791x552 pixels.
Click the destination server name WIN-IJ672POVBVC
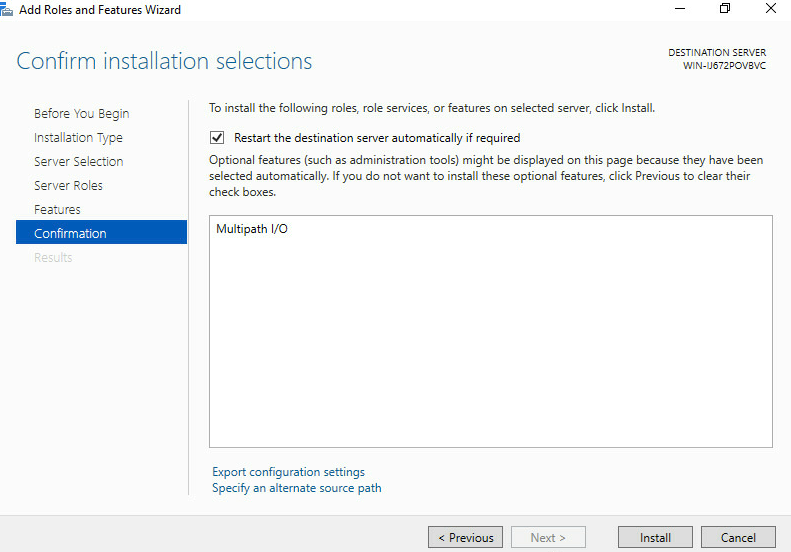[x=724, y=66]
